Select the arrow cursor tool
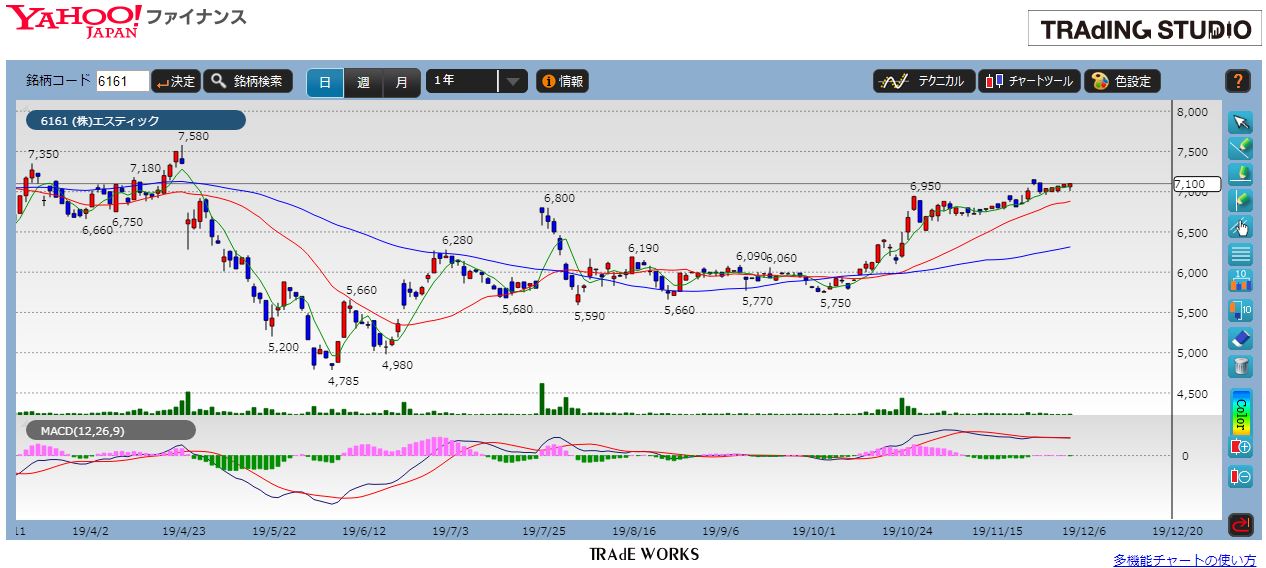This screenshot has height=568, width=1266. 1240,122
